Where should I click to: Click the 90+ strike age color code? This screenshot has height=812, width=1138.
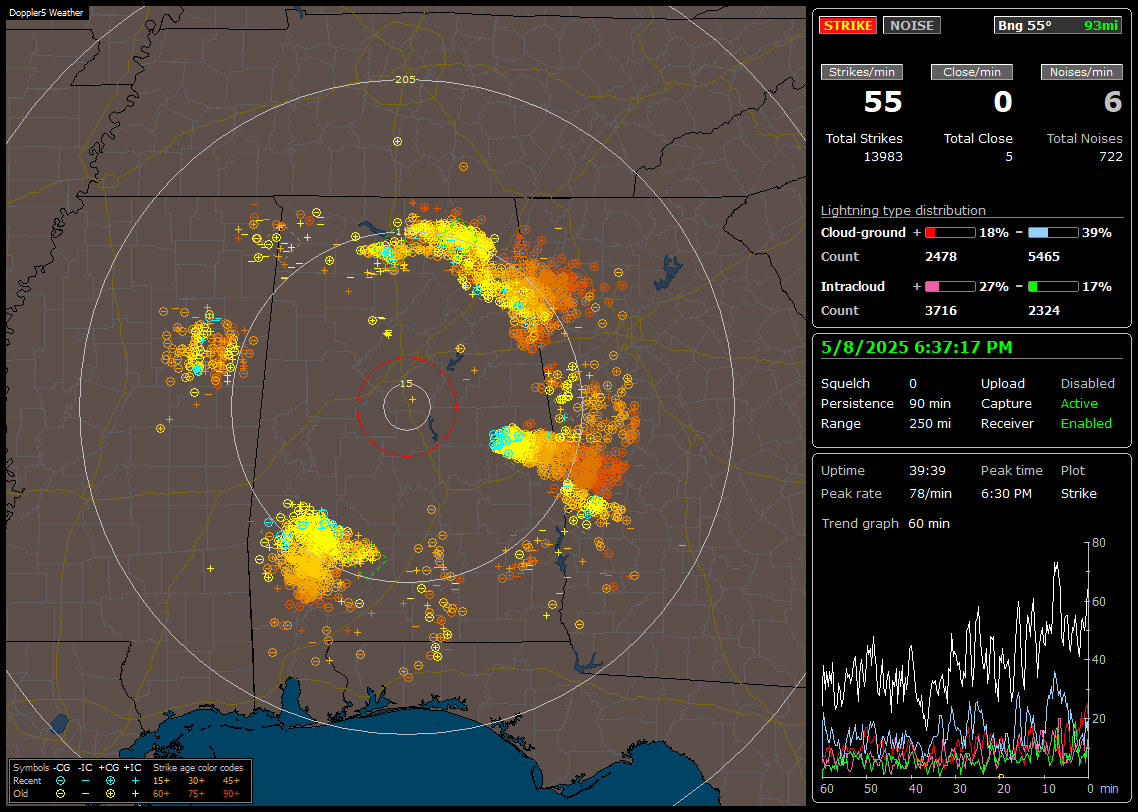(x=231, y=794)
